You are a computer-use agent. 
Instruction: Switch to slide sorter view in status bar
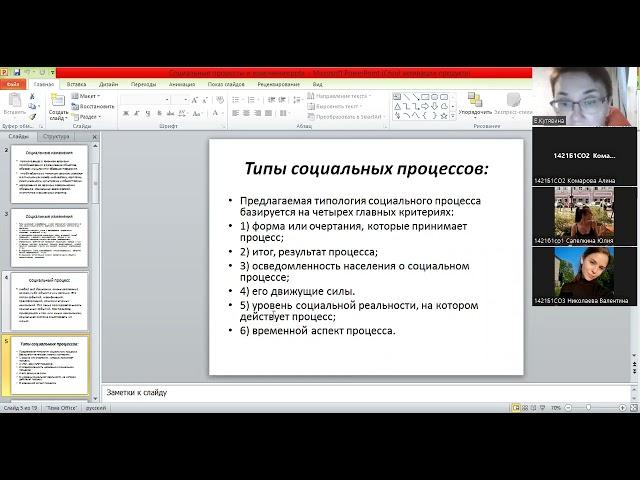[x=525, y=408]
